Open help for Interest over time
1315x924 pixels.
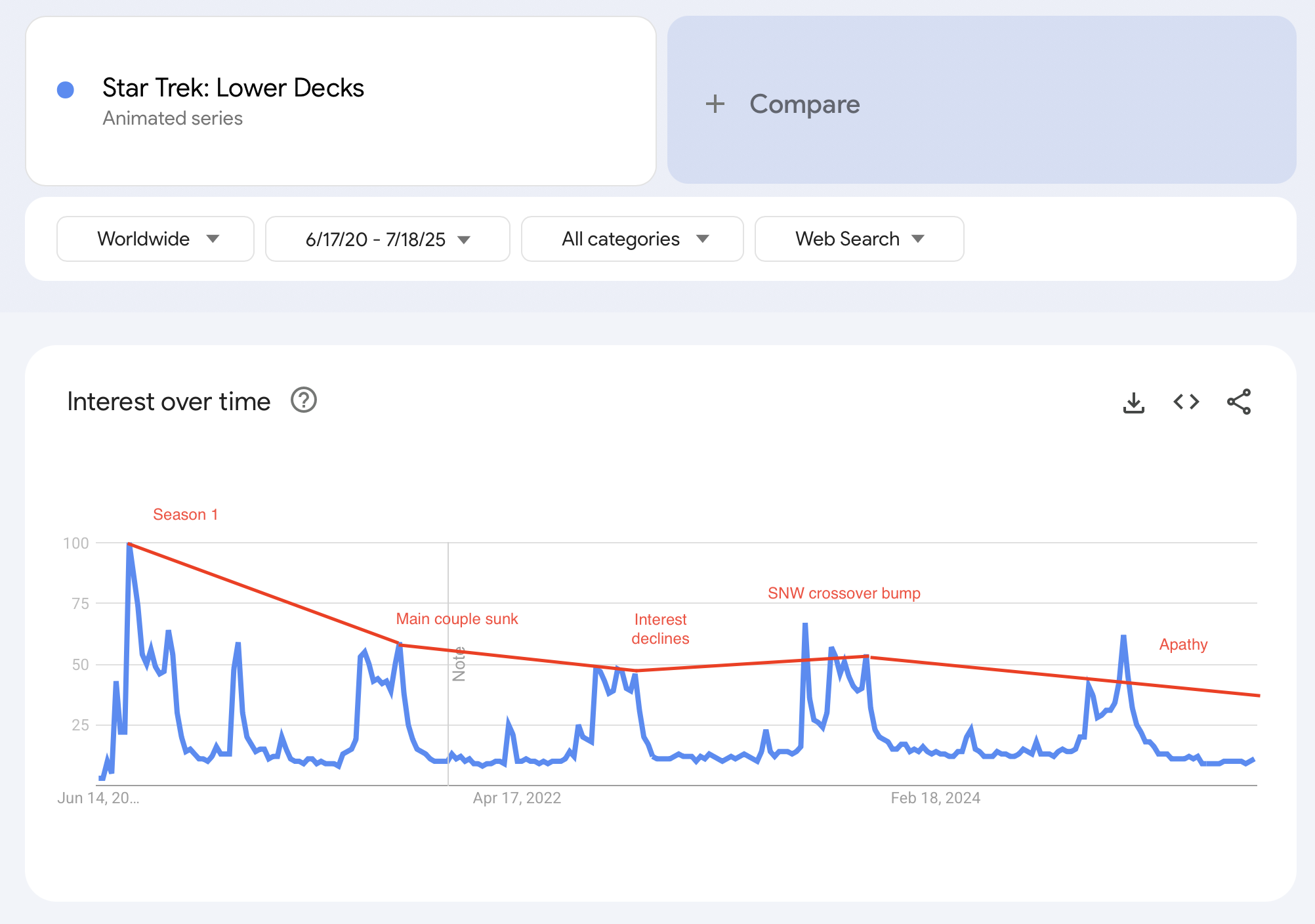coord(304,400)
